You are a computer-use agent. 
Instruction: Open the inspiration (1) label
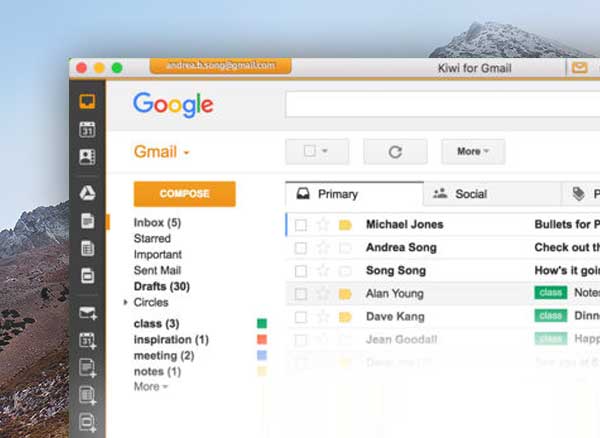point(171,340)
